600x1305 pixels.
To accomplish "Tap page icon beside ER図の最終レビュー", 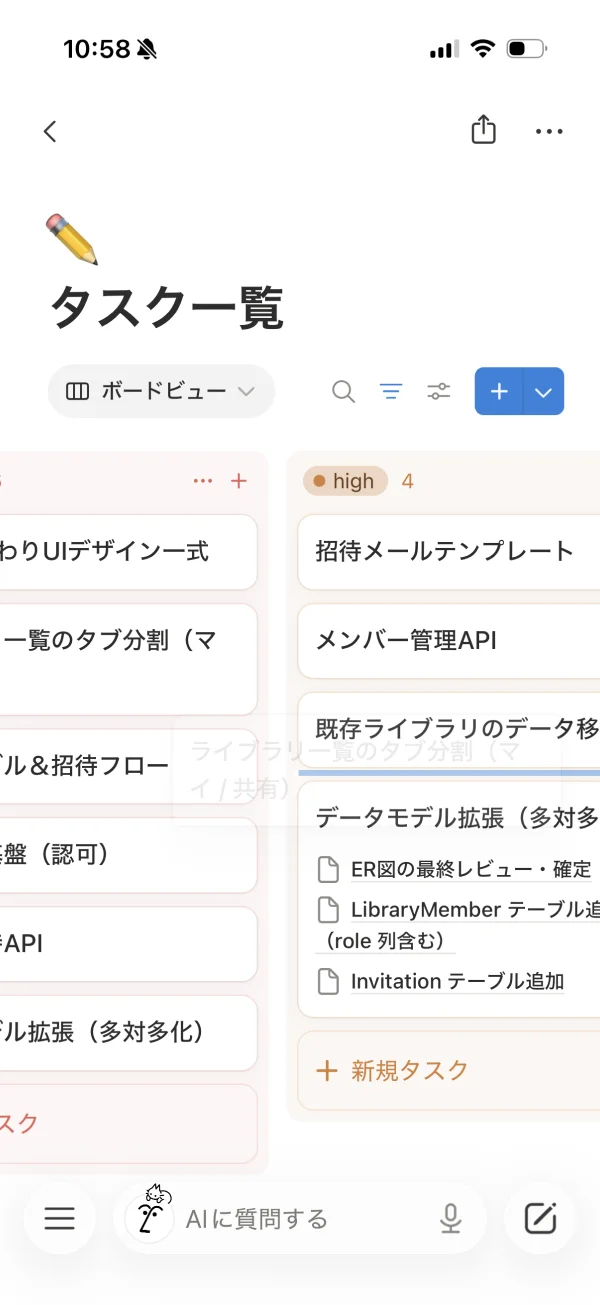I will [328, 869].
